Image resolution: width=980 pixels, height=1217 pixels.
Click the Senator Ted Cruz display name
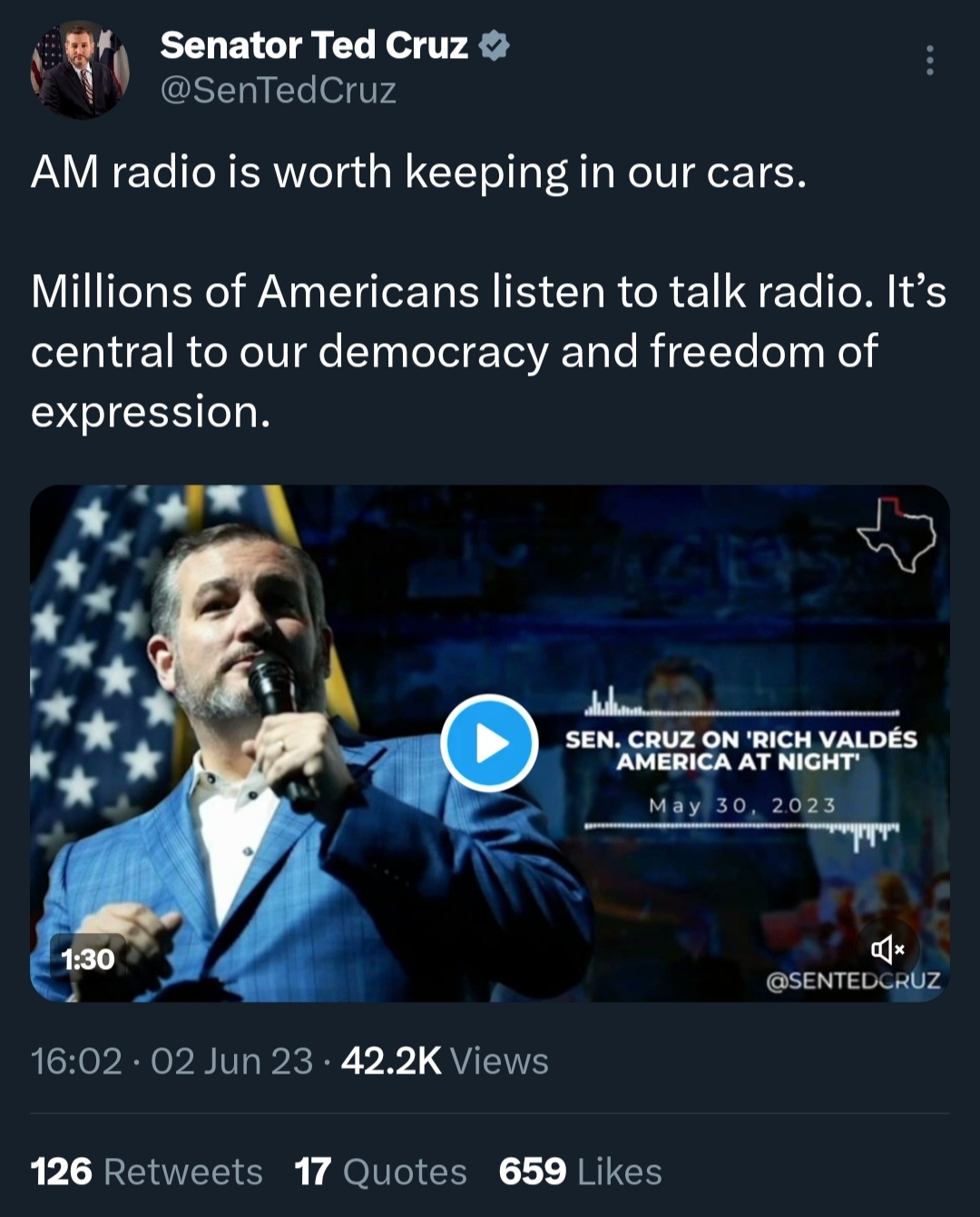coord(314,45)
